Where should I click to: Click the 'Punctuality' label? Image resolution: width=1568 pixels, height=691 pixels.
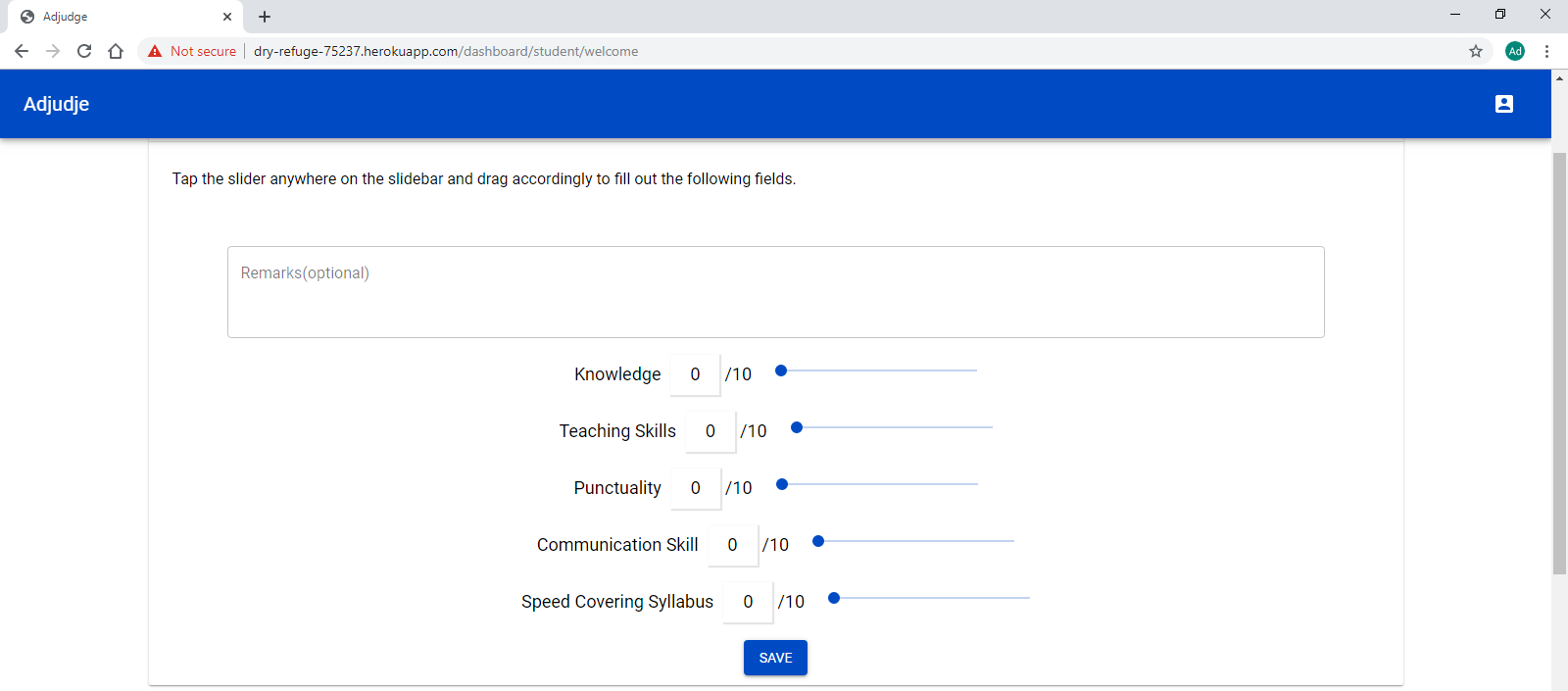(x=617, y=488)
